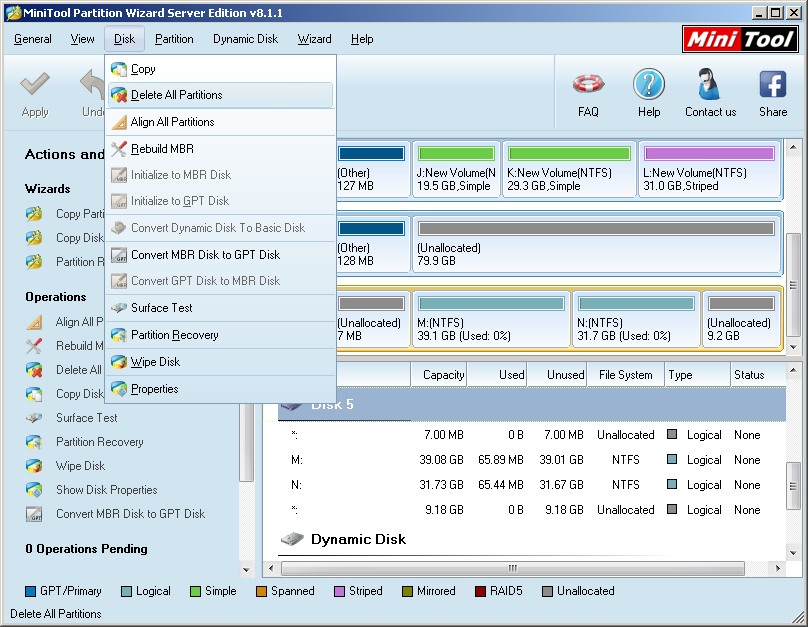Click Surface Test in Operations sidebar
The width and height of the screenshot is (808, 627).
[x=86, y=418]
